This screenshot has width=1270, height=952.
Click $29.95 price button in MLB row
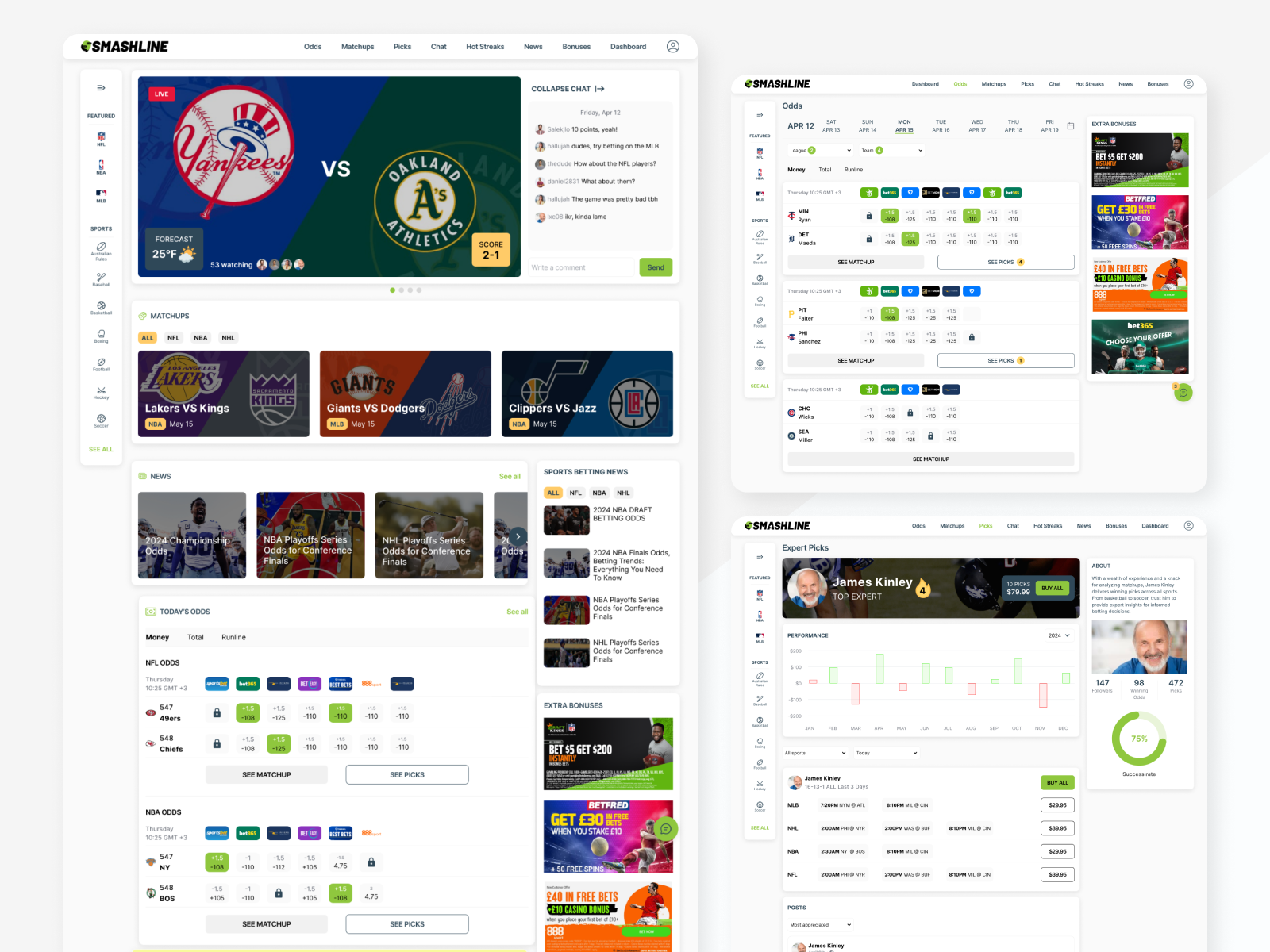pos(1057,805)
